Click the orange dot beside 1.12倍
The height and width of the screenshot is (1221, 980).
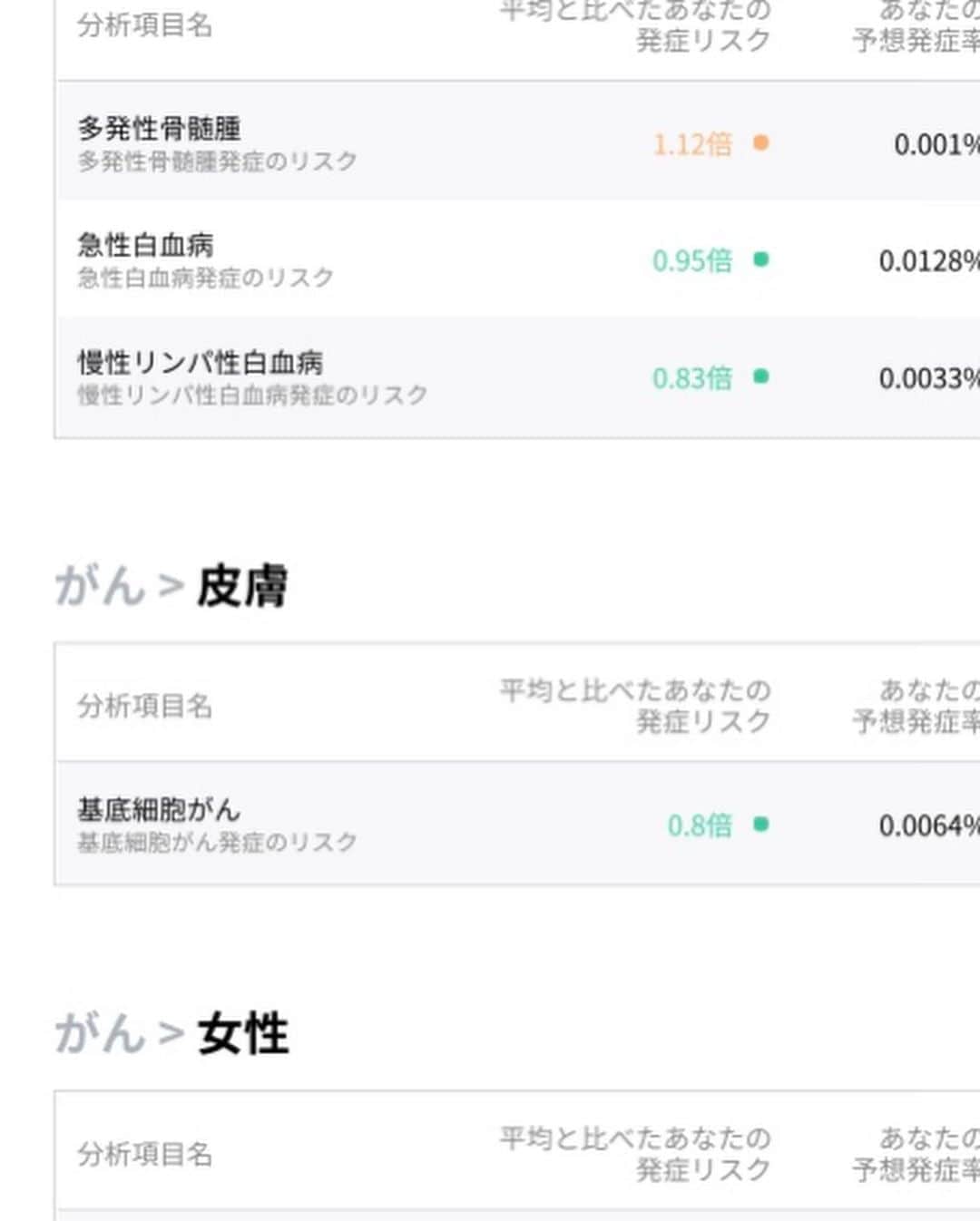(761, 142)
